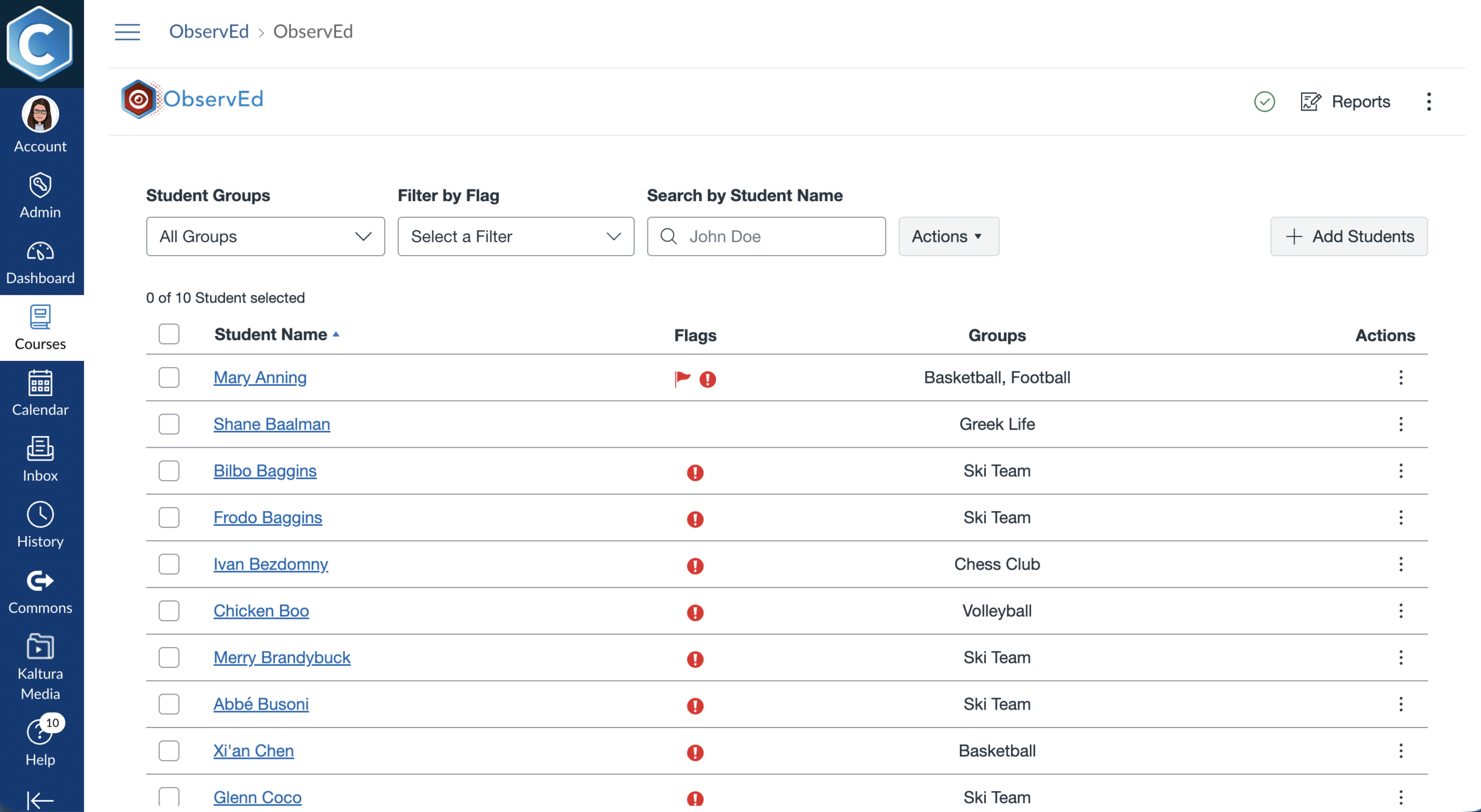Open row actions for Shane Baalman
Screen dimensions: 1481x812
tap(1401, 424)
